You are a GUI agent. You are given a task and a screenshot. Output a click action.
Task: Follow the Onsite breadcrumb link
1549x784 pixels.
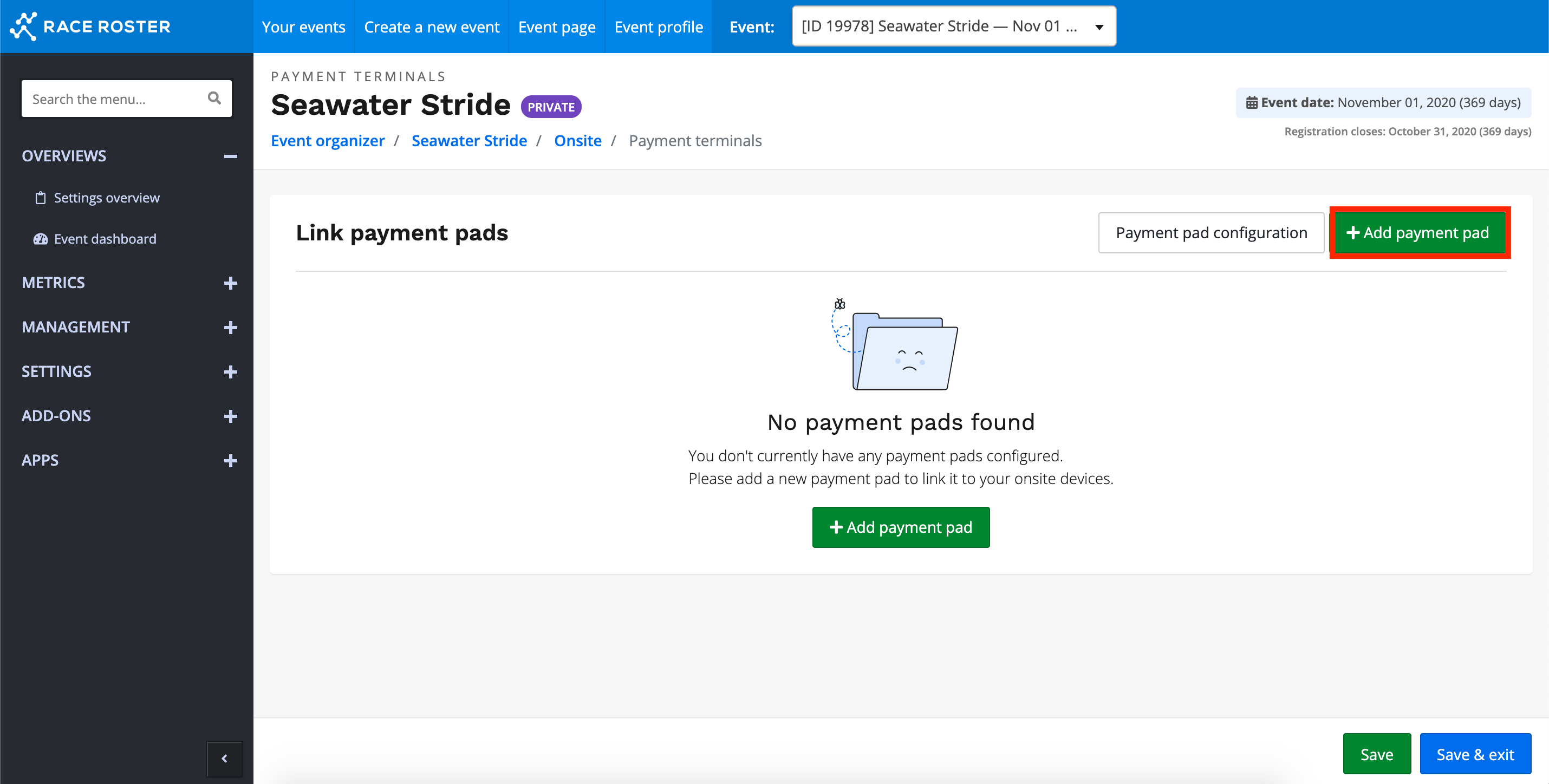coord(577,141)
